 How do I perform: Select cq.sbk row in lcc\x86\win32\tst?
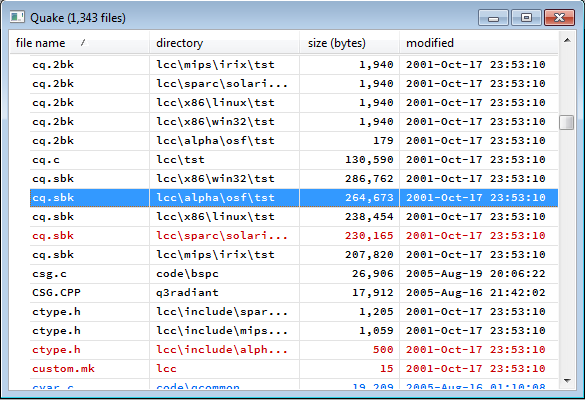tap(294, 179)
